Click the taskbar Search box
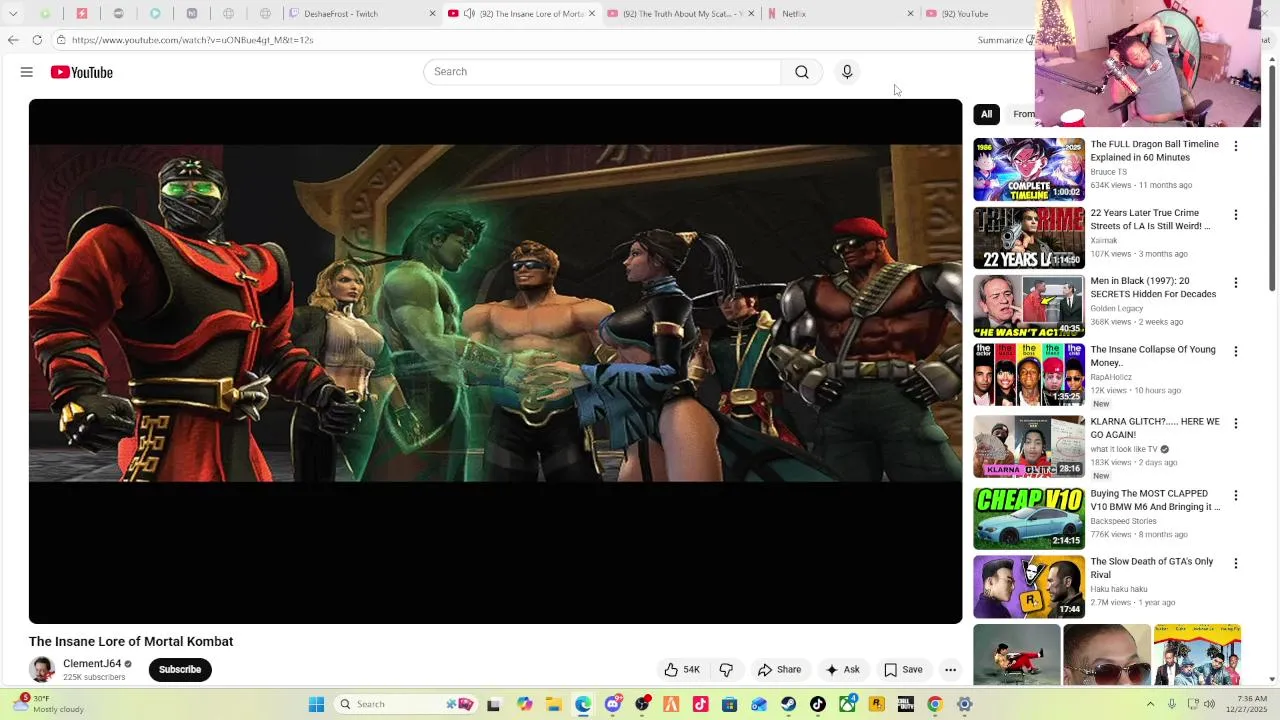The height and width of the screenshot is (720, 1280). tap(405, 704)
